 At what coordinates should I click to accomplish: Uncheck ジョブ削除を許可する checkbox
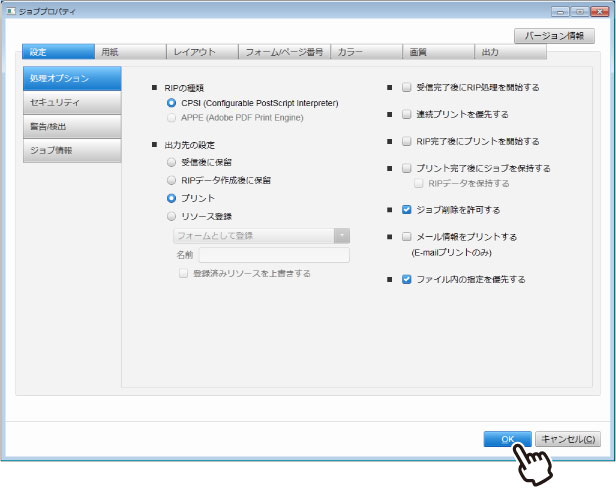point(407,210)
